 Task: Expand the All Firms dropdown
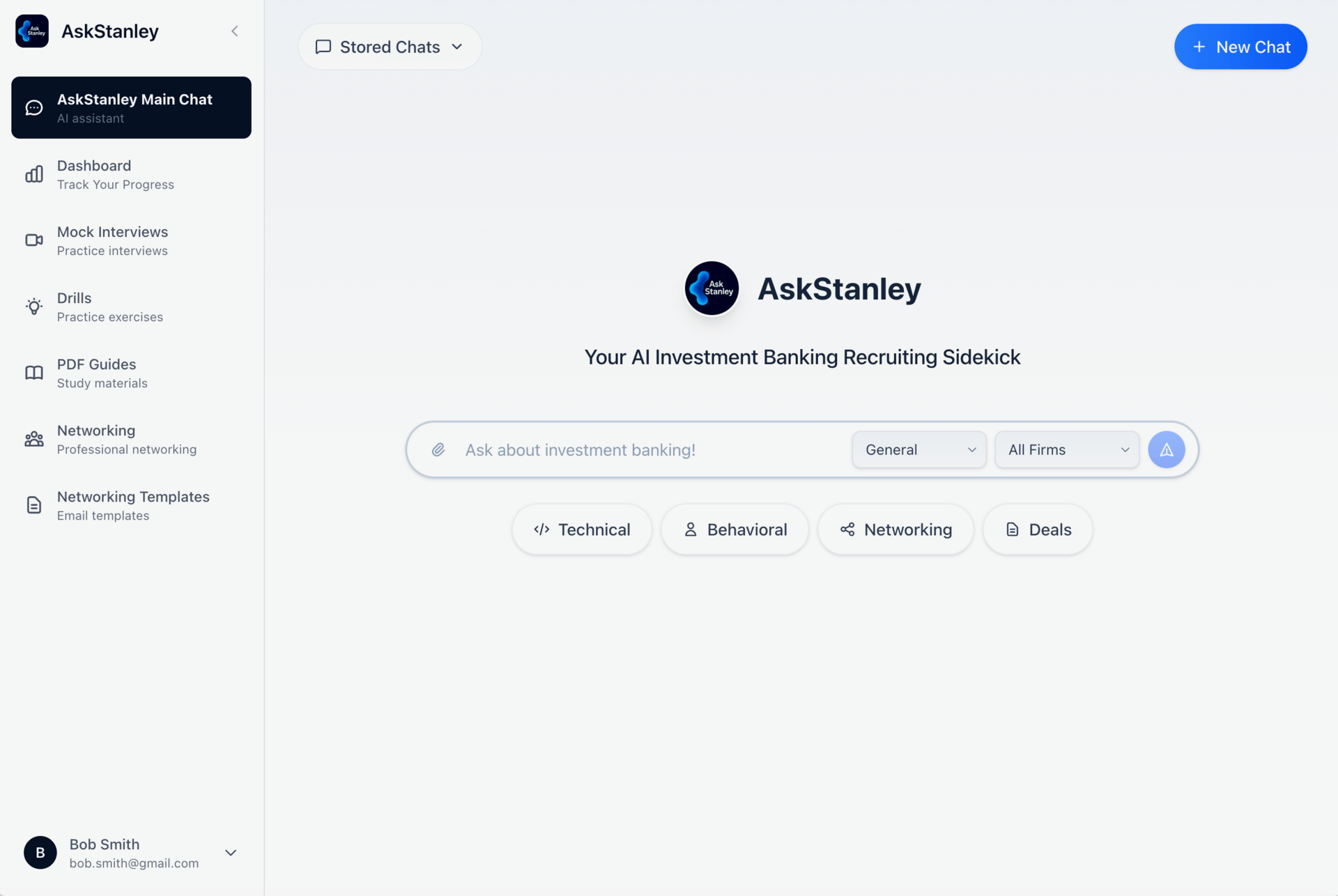[1066, 449]
